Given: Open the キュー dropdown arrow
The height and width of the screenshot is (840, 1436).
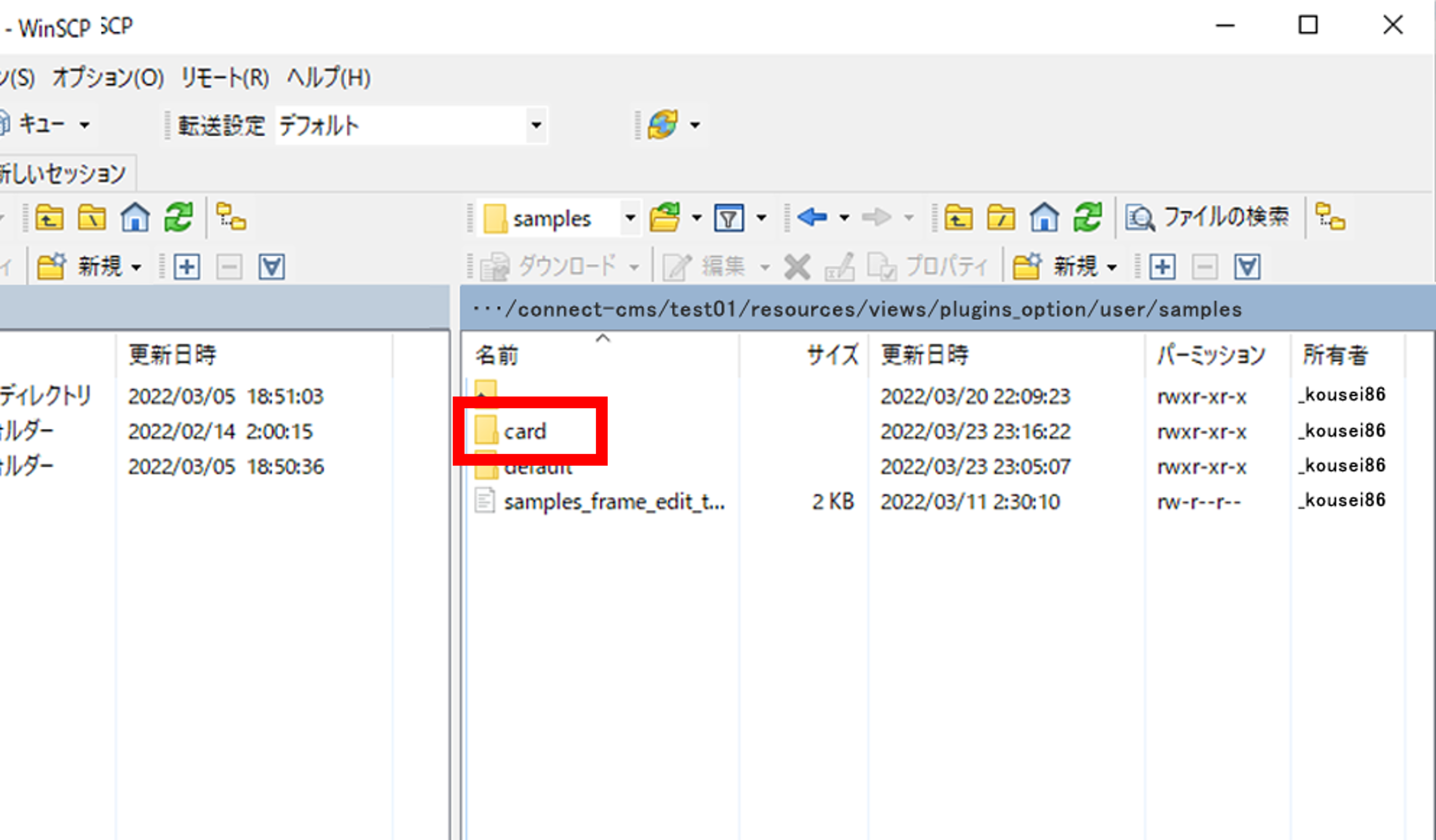Looking at the screenshot, I should tap(84, 125).
